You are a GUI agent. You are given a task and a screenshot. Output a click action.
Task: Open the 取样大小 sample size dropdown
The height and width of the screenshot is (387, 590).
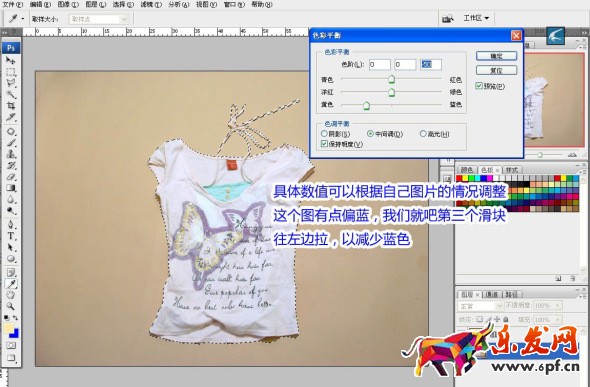coord(99,19)
